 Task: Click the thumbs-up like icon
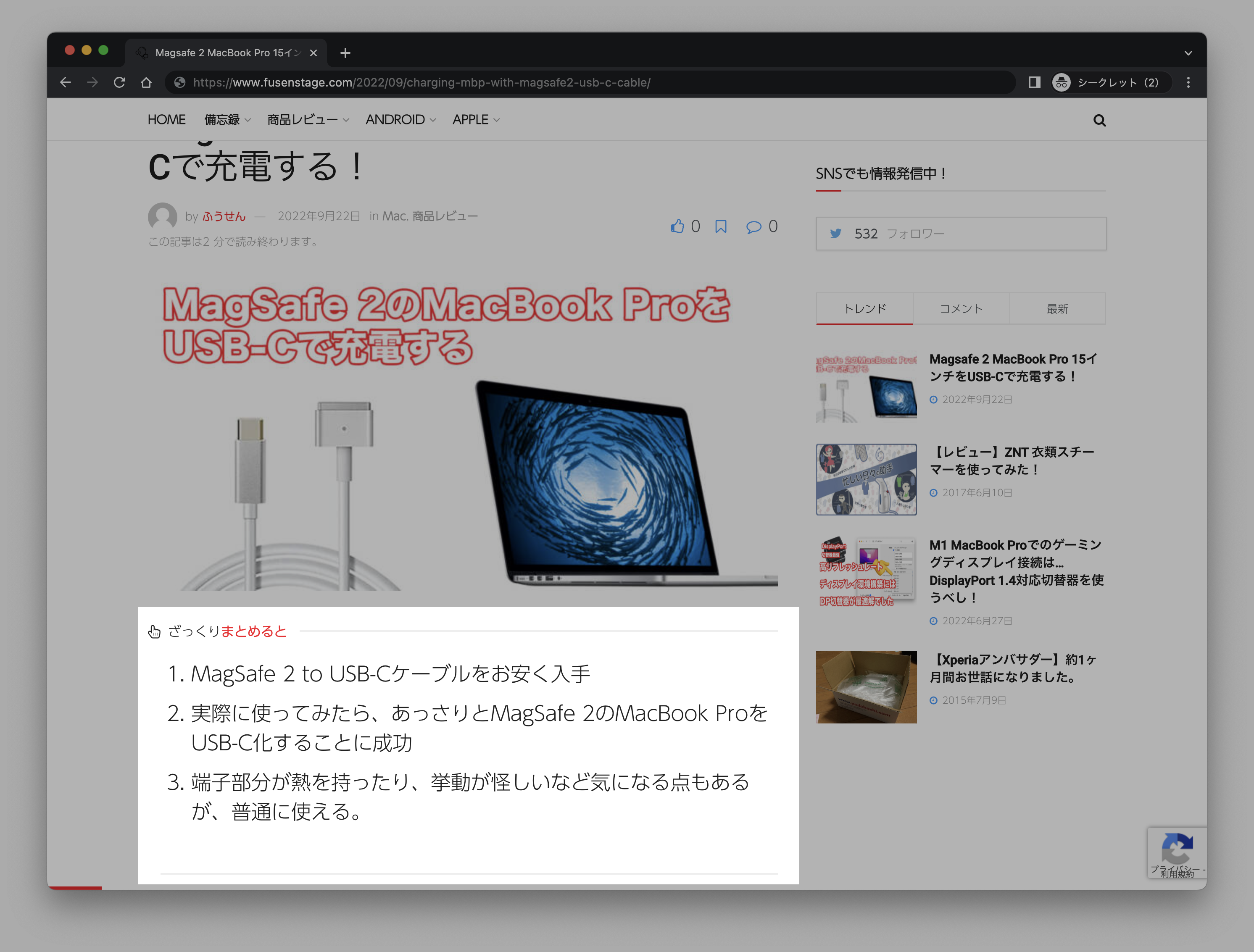click(677, 227)
